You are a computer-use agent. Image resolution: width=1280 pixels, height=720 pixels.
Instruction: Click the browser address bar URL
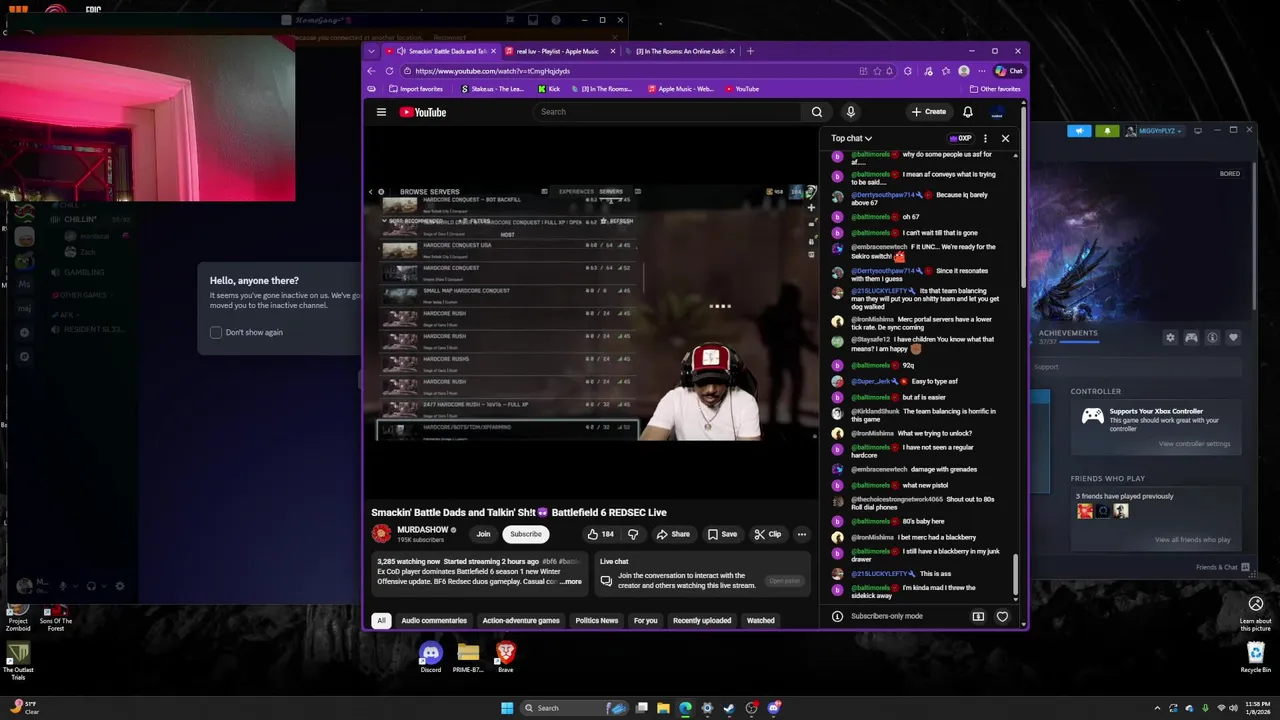(492, 71)
